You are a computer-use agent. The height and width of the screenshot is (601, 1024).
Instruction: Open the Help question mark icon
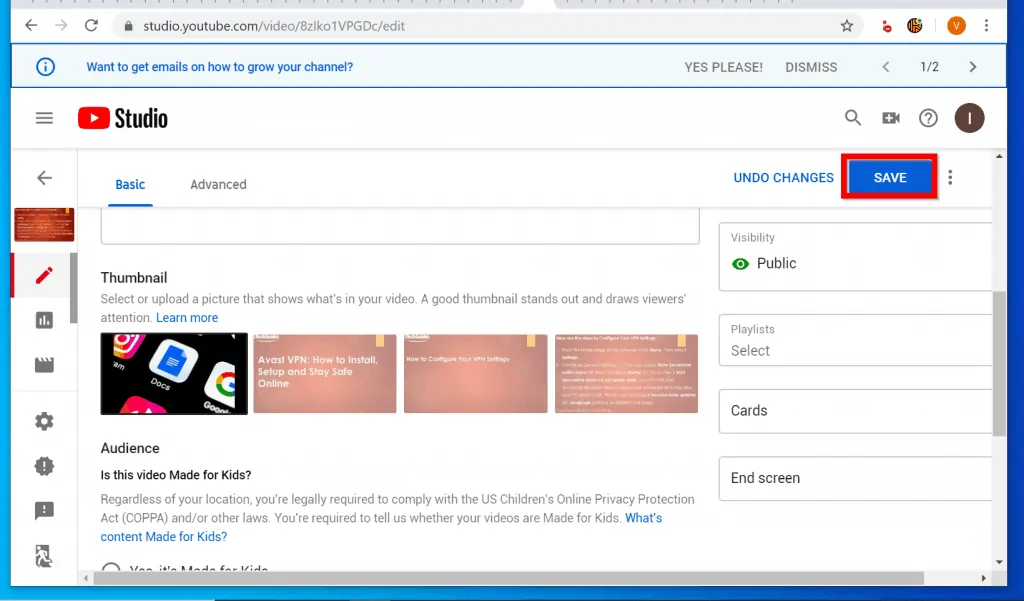pyautogui.click(x=928, y=117)
